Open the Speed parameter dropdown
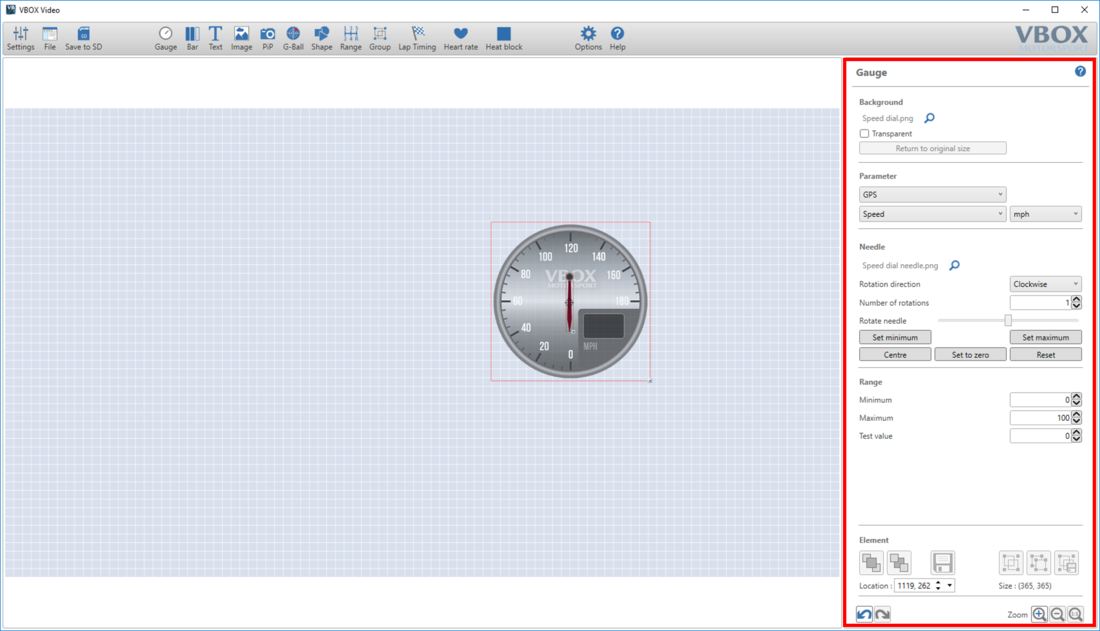1100x631 pixels. click(x=932, y=214)
